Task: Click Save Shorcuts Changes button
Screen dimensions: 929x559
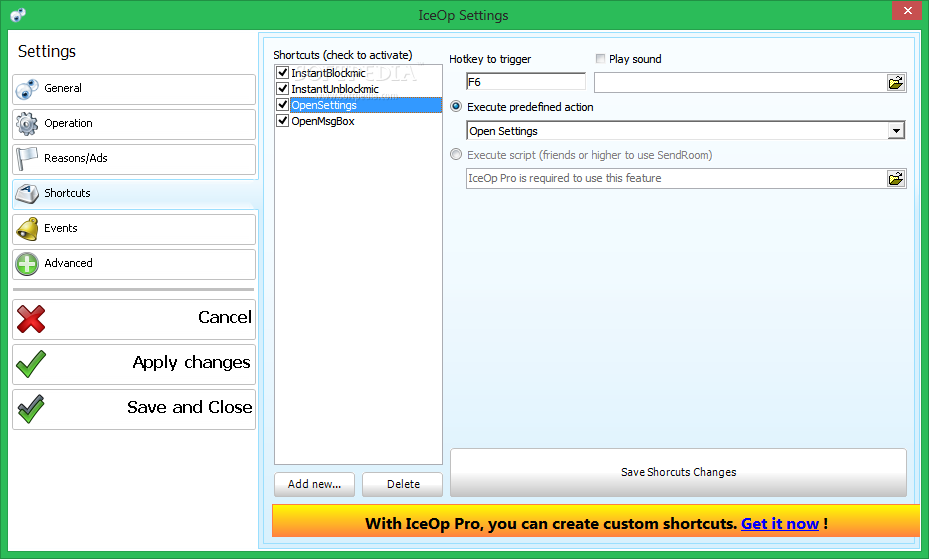Action: pos(678,472)
